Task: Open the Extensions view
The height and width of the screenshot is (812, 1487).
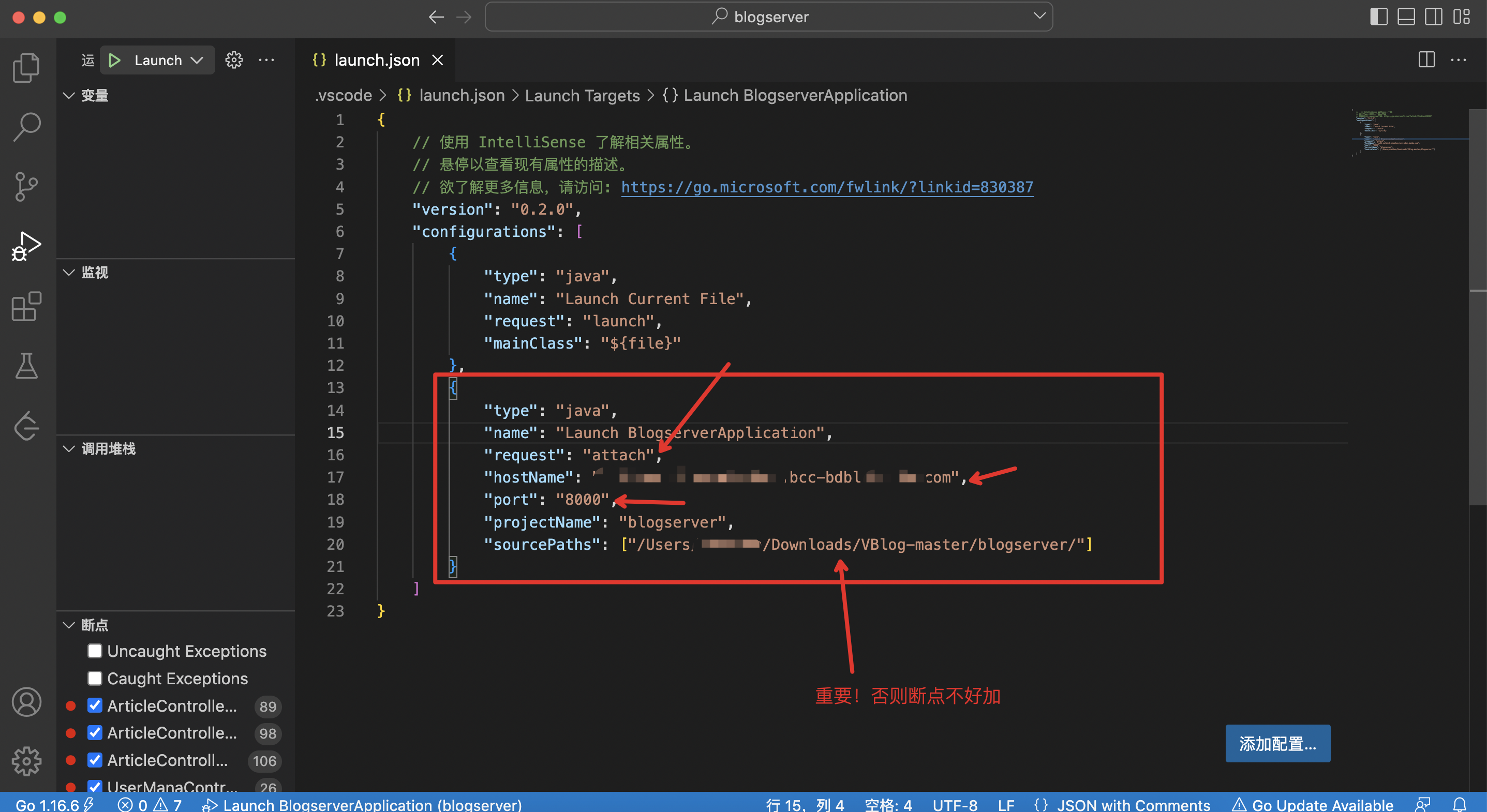Action: tap(26, 307)
